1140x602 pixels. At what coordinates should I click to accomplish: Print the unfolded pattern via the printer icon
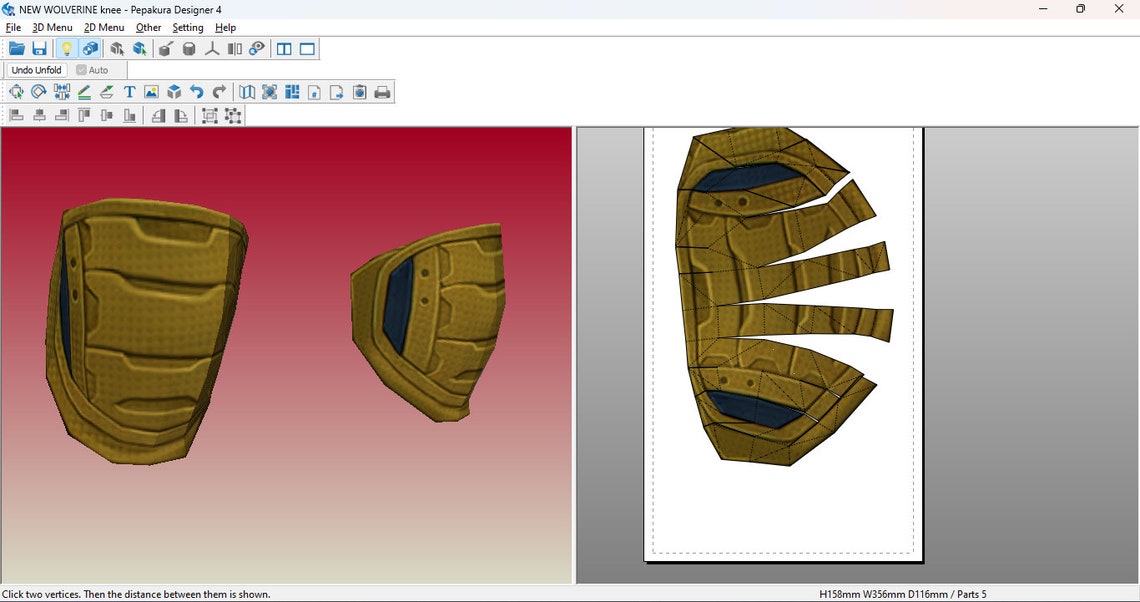coord(383,91)
